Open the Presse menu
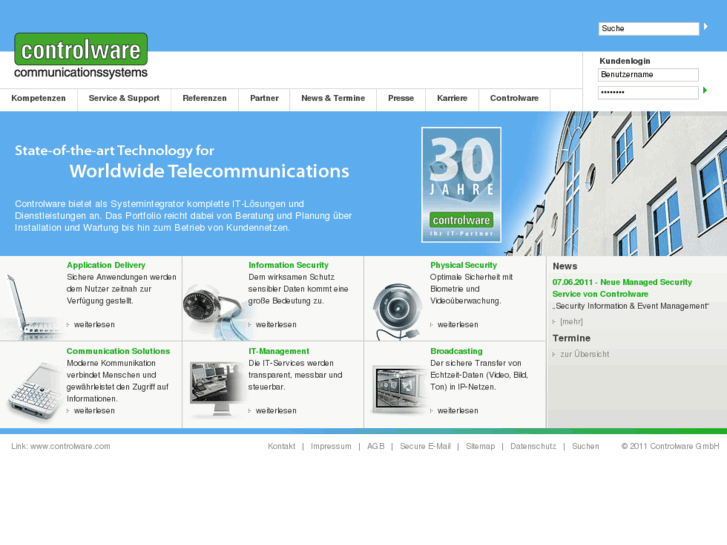This screenshot has width=727, height=545. (401, 98)
